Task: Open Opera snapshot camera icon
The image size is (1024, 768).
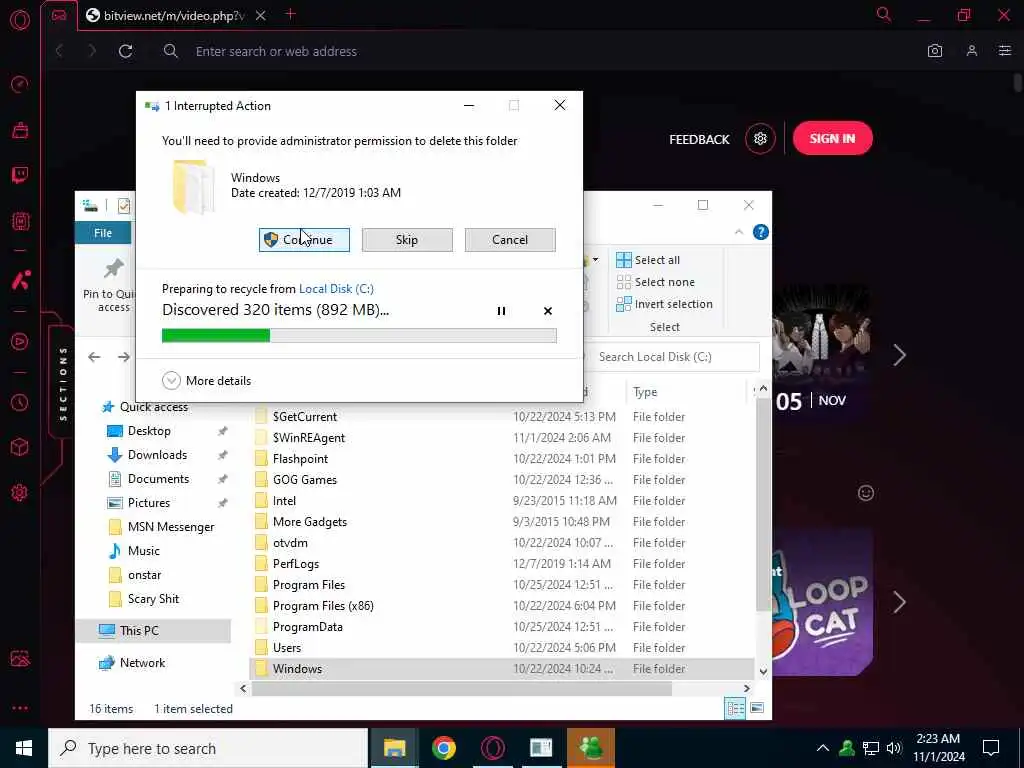Action: [935, 51]
